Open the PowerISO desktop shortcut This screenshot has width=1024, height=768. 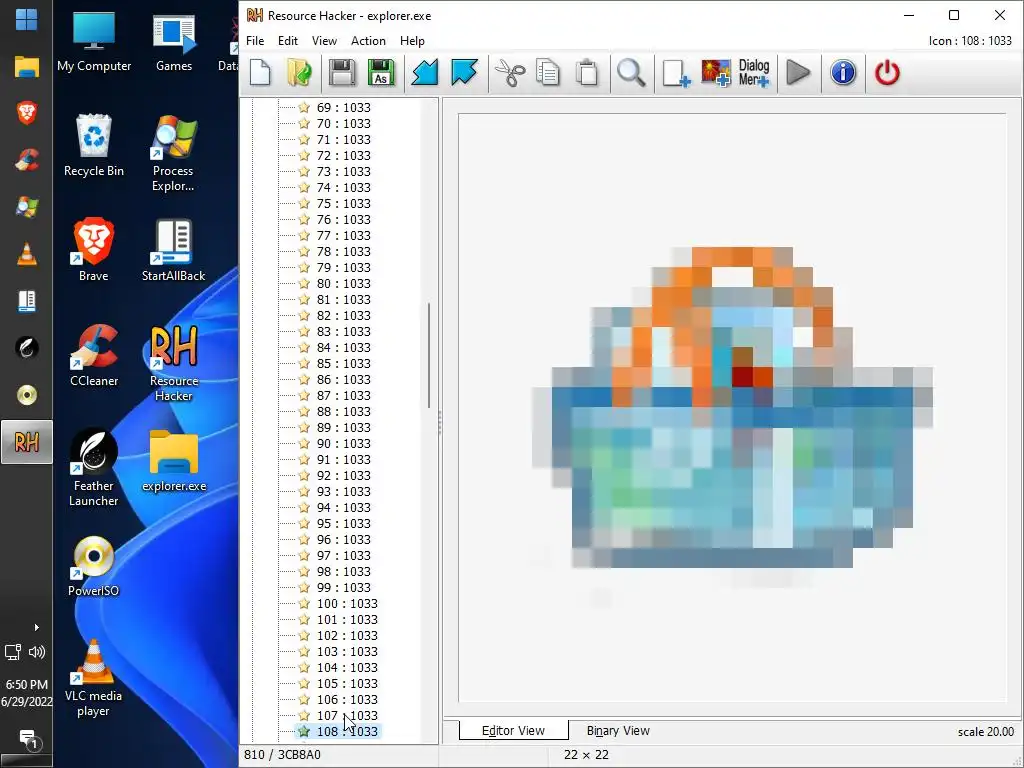click(93, 566)
